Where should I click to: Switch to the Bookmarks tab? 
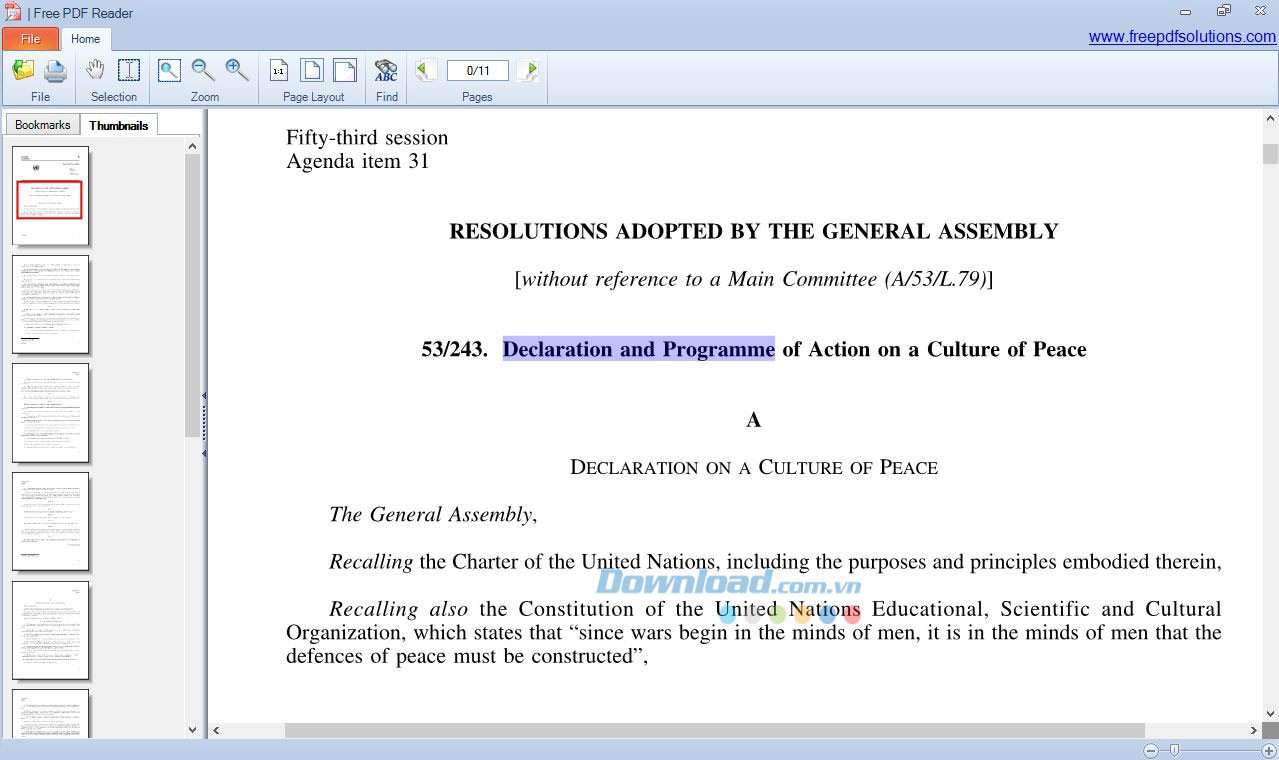[42, 124]
